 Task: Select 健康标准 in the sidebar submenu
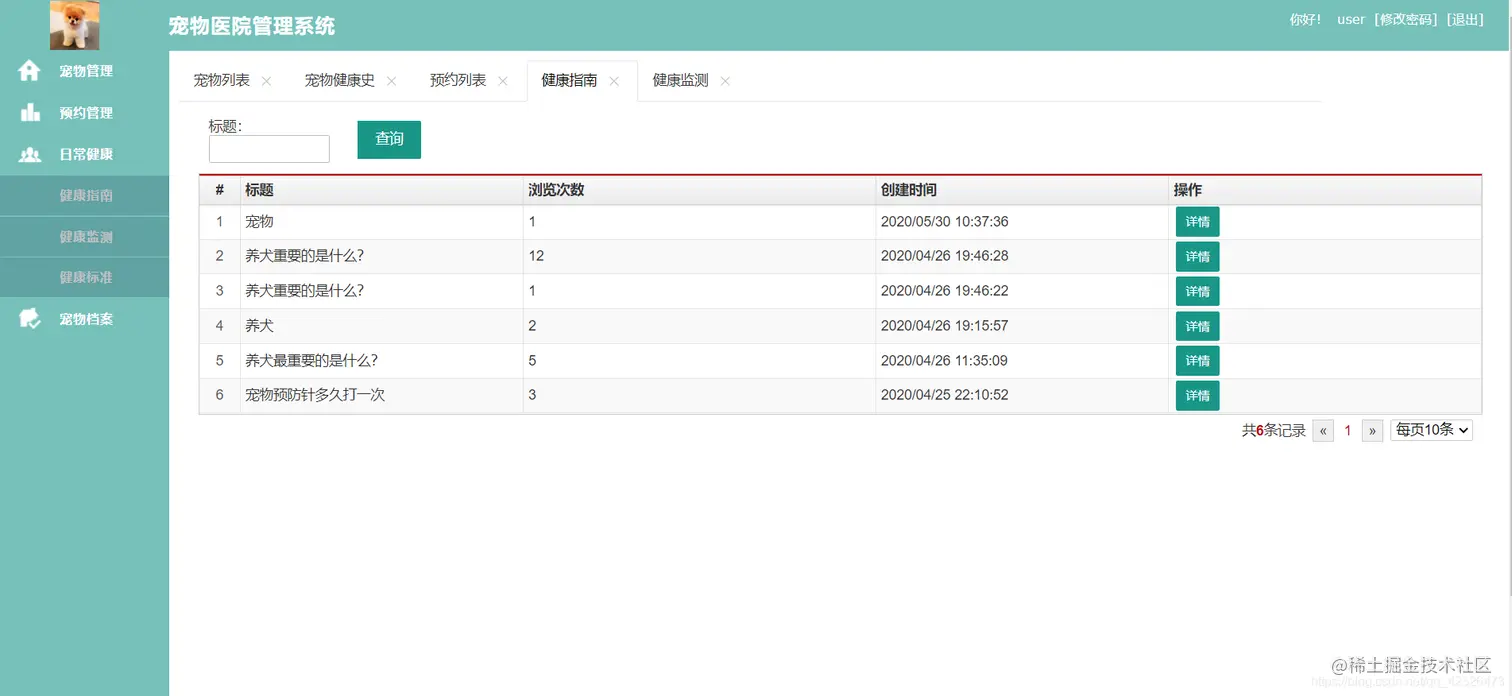tap(84, 277)
